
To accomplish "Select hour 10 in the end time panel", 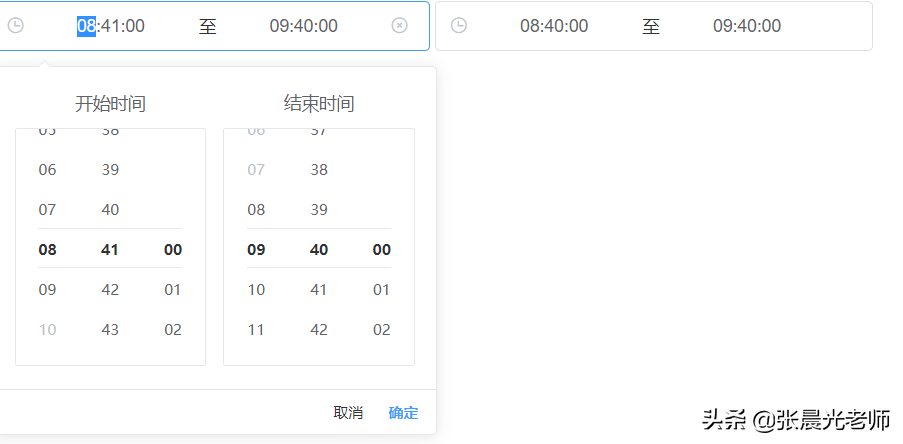I will point(256,290).
